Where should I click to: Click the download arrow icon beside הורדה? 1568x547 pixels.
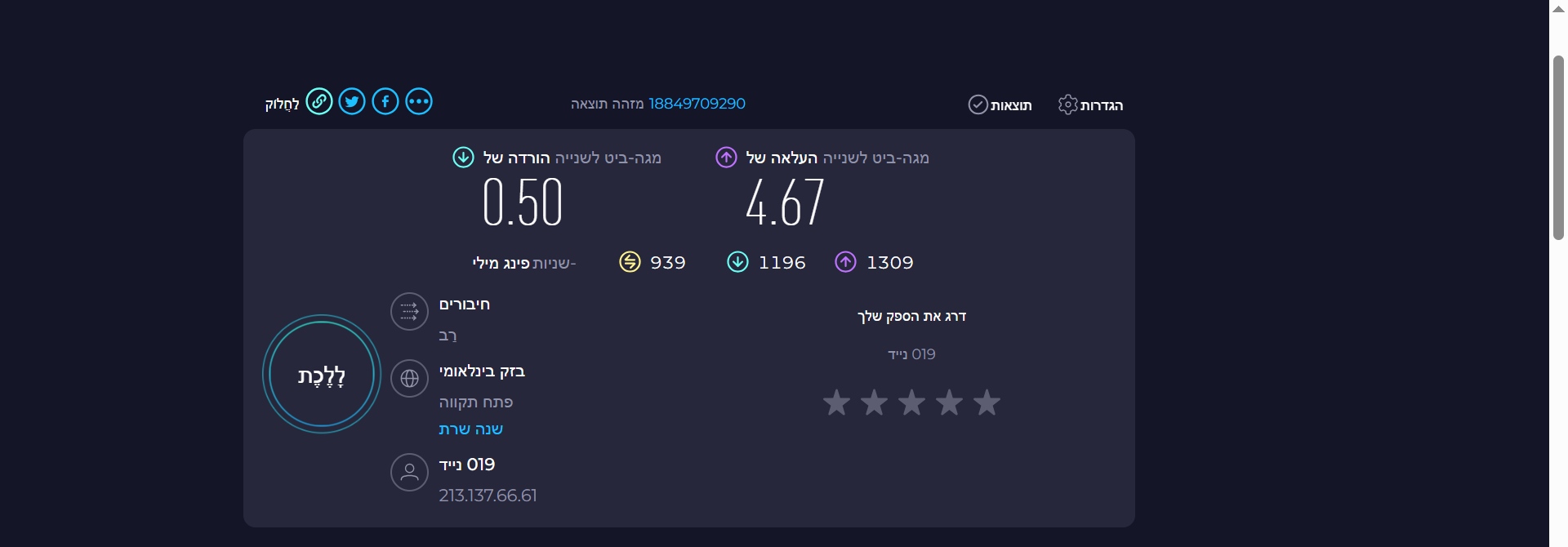point(463,157)
